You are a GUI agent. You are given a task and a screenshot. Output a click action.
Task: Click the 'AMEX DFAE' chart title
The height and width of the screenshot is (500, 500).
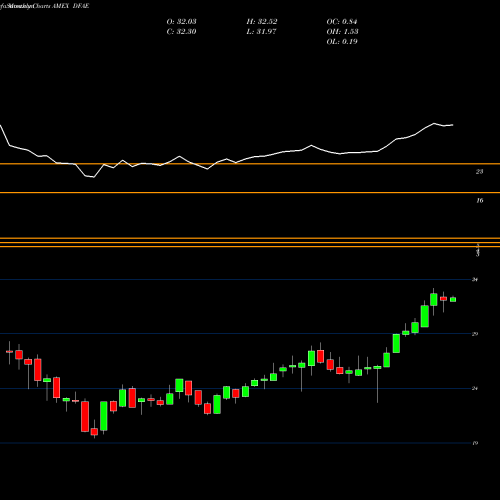(71, 6)
